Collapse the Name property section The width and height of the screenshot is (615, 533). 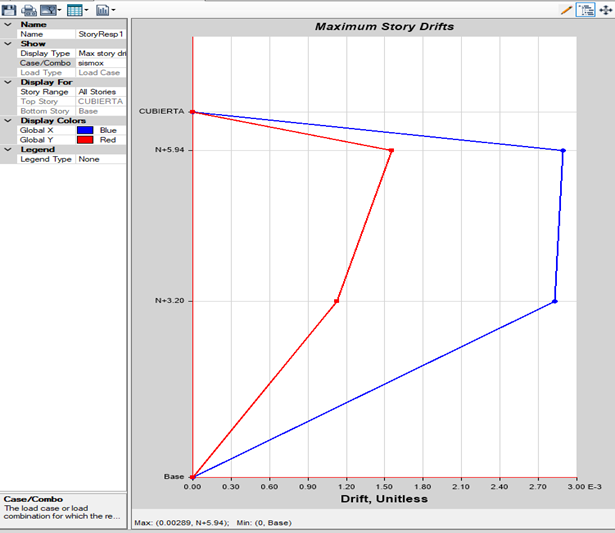(x=7, y=24)
